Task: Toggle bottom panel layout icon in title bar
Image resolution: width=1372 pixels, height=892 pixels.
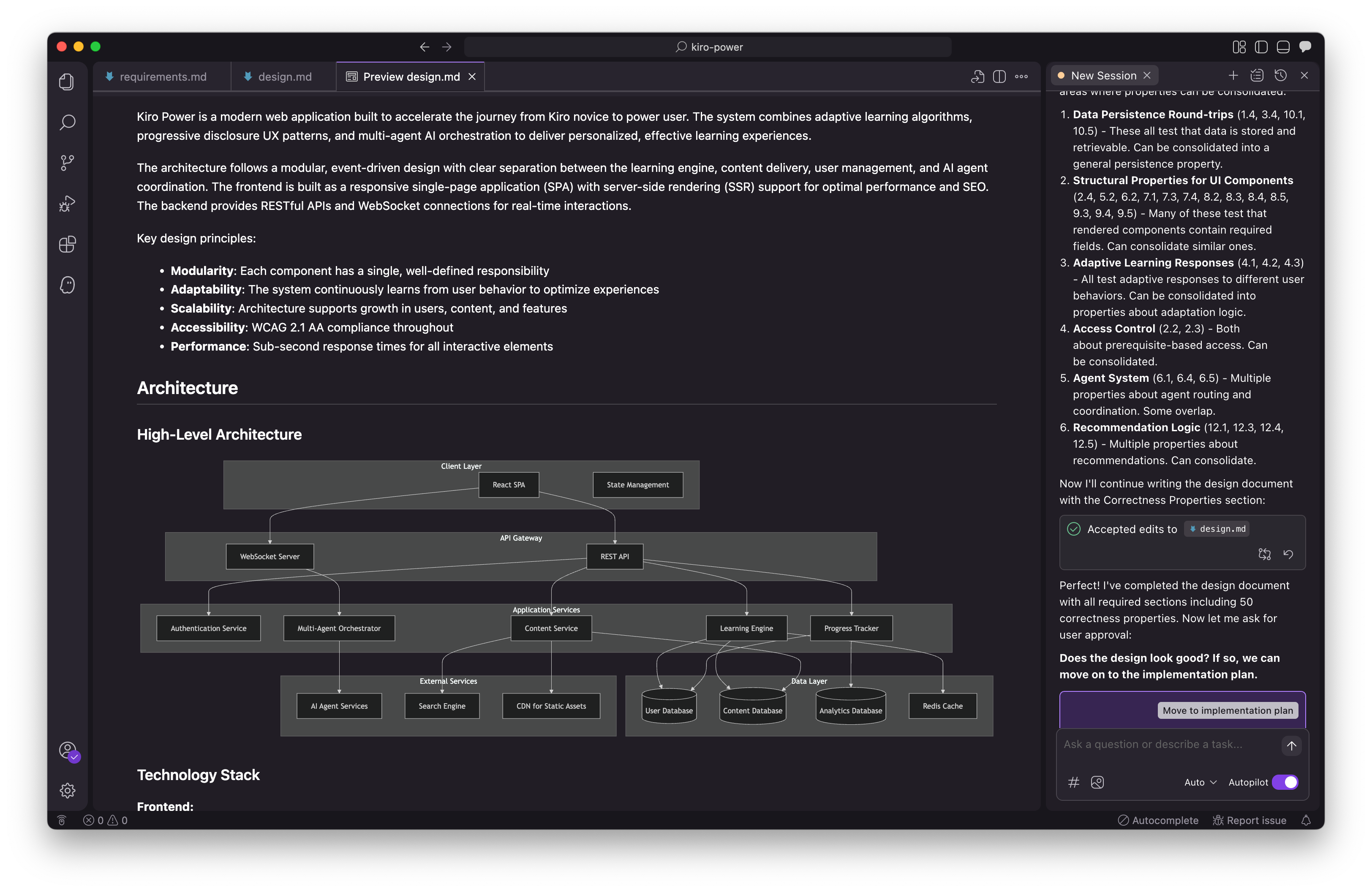Action: (x=1282, y=47)
